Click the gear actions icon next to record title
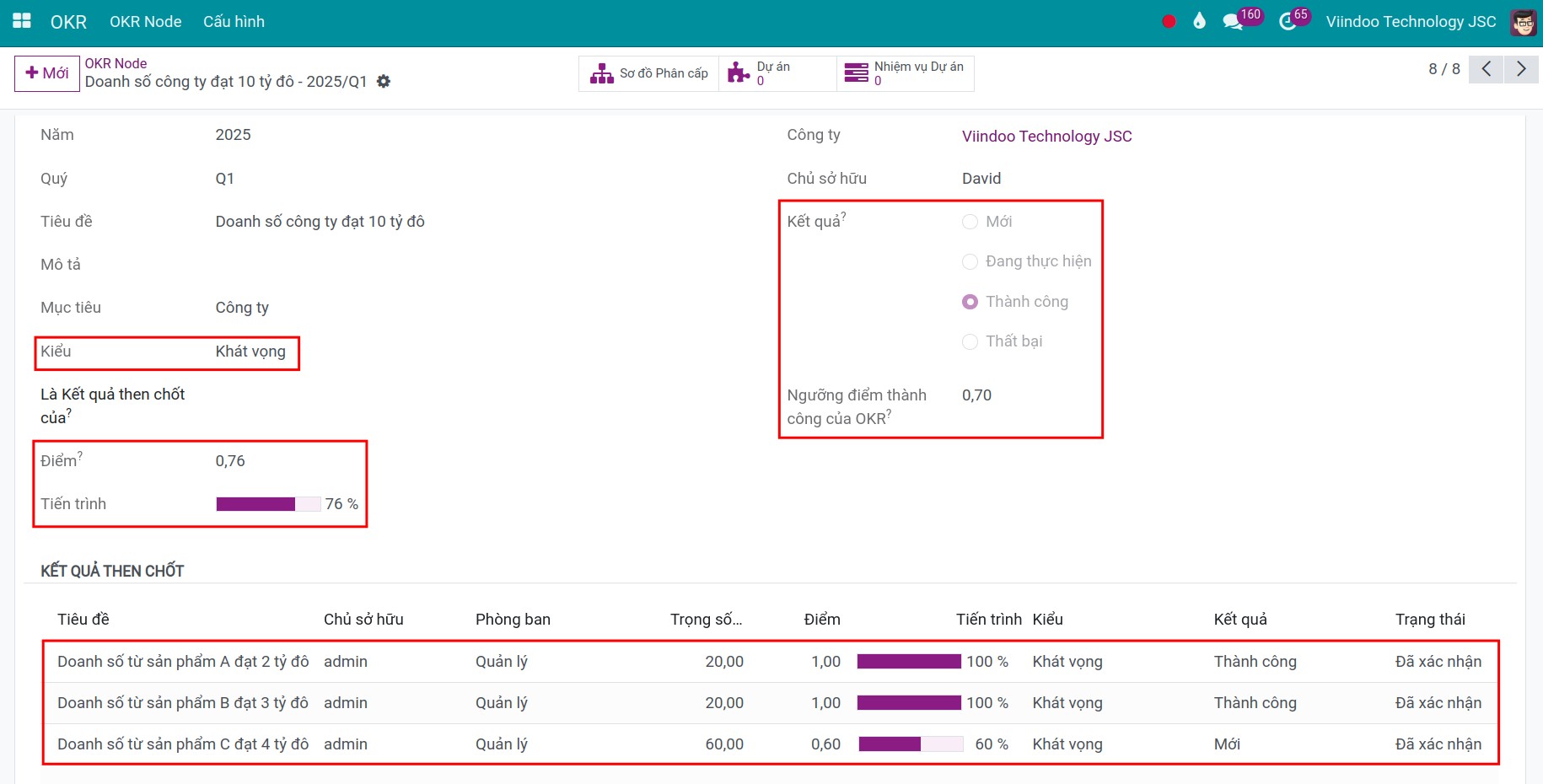Image resolution: width=1543 pixels, height=784 pixels. (x=384, y=82)
